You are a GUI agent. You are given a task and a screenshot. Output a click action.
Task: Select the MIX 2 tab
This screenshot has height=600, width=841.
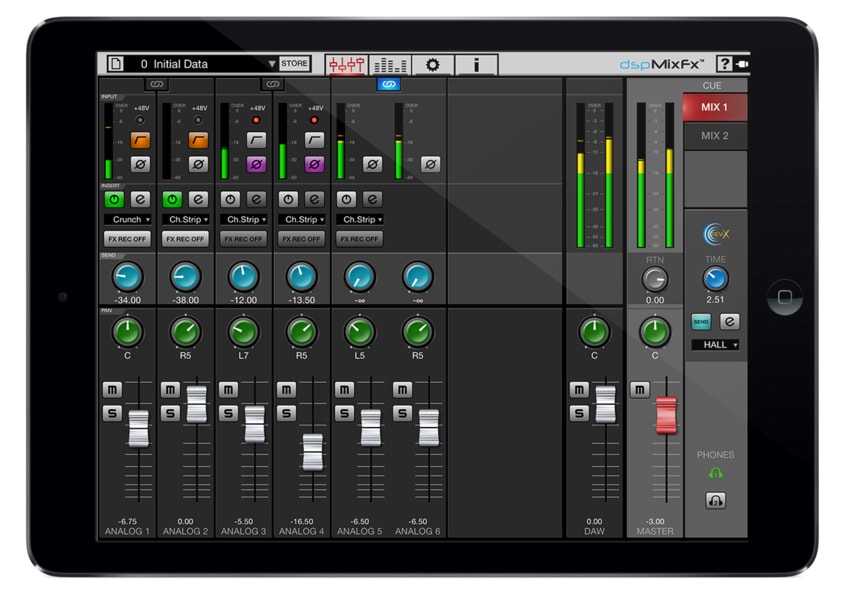point(714,136)
